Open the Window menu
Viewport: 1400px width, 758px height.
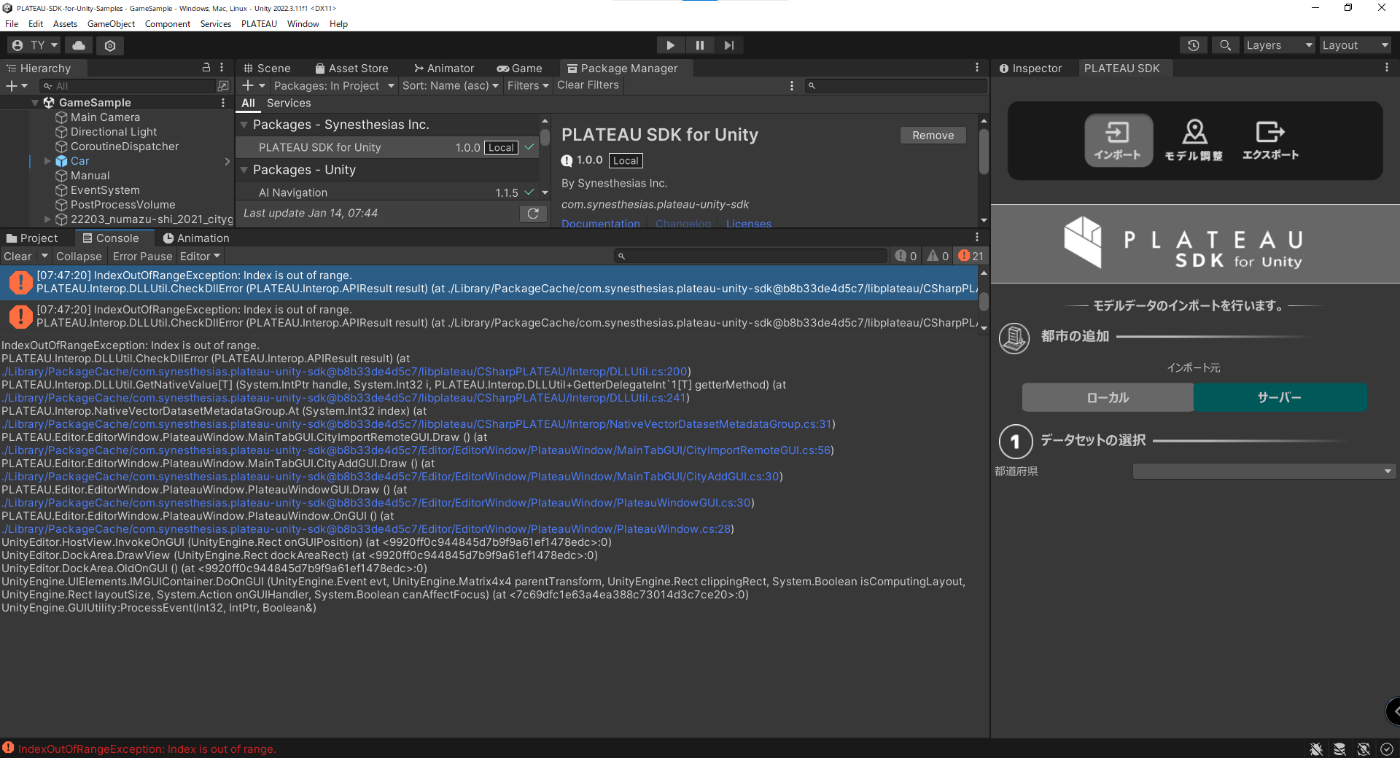point(303,23)
